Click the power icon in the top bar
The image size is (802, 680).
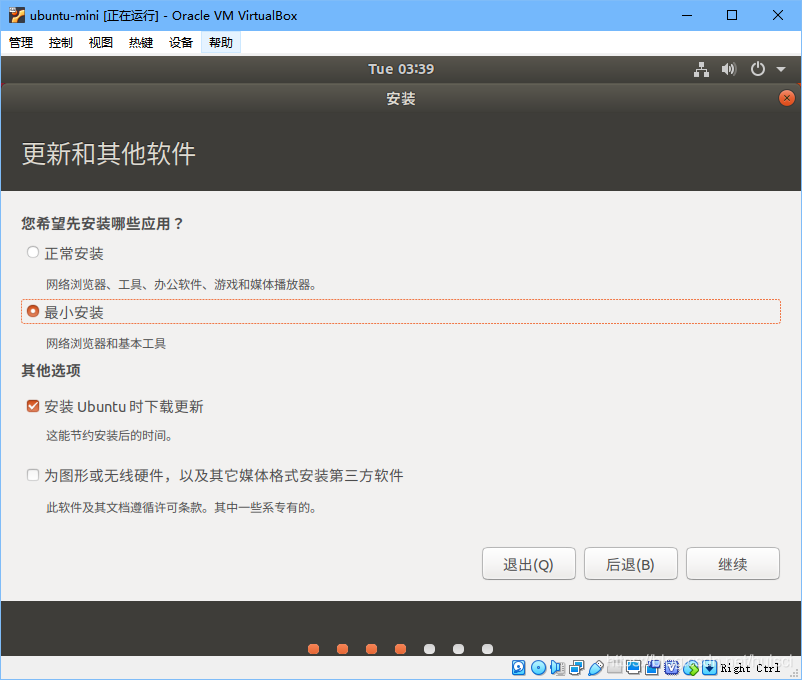click(x=758, y=69)
